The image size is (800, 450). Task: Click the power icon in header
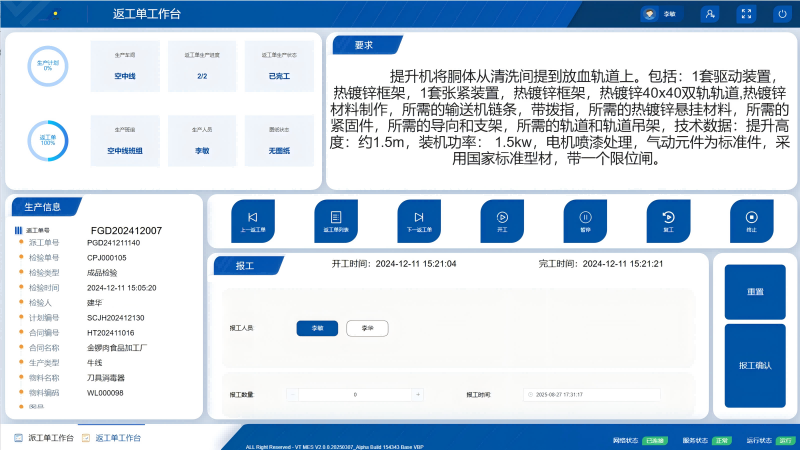click(782, 14)
